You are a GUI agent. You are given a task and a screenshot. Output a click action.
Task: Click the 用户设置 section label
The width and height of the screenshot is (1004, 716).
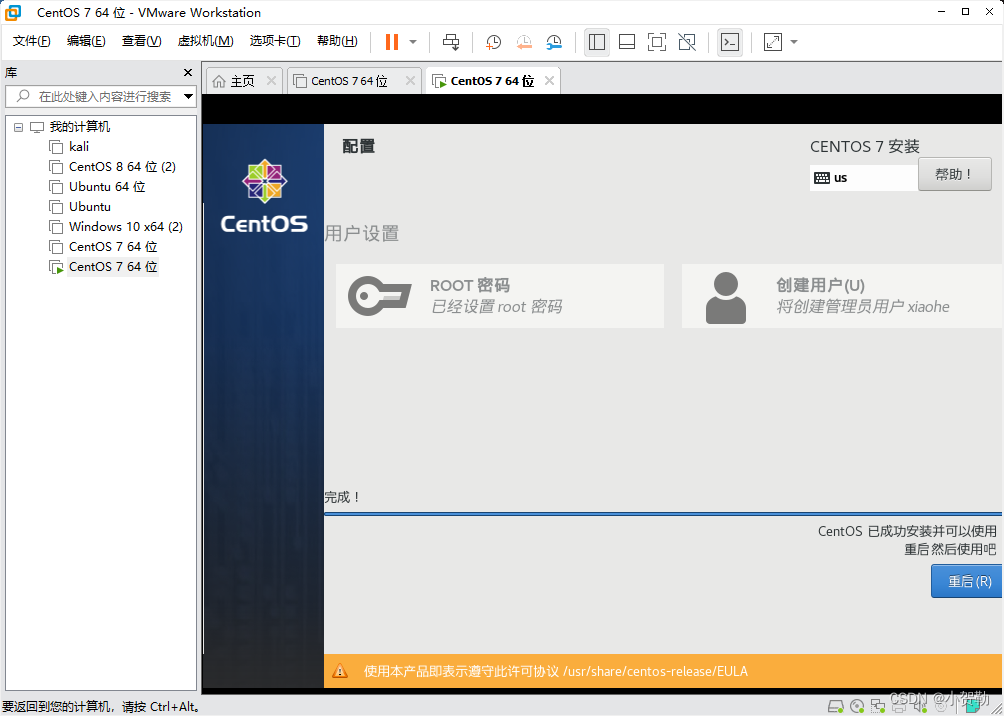pos(362,233)
